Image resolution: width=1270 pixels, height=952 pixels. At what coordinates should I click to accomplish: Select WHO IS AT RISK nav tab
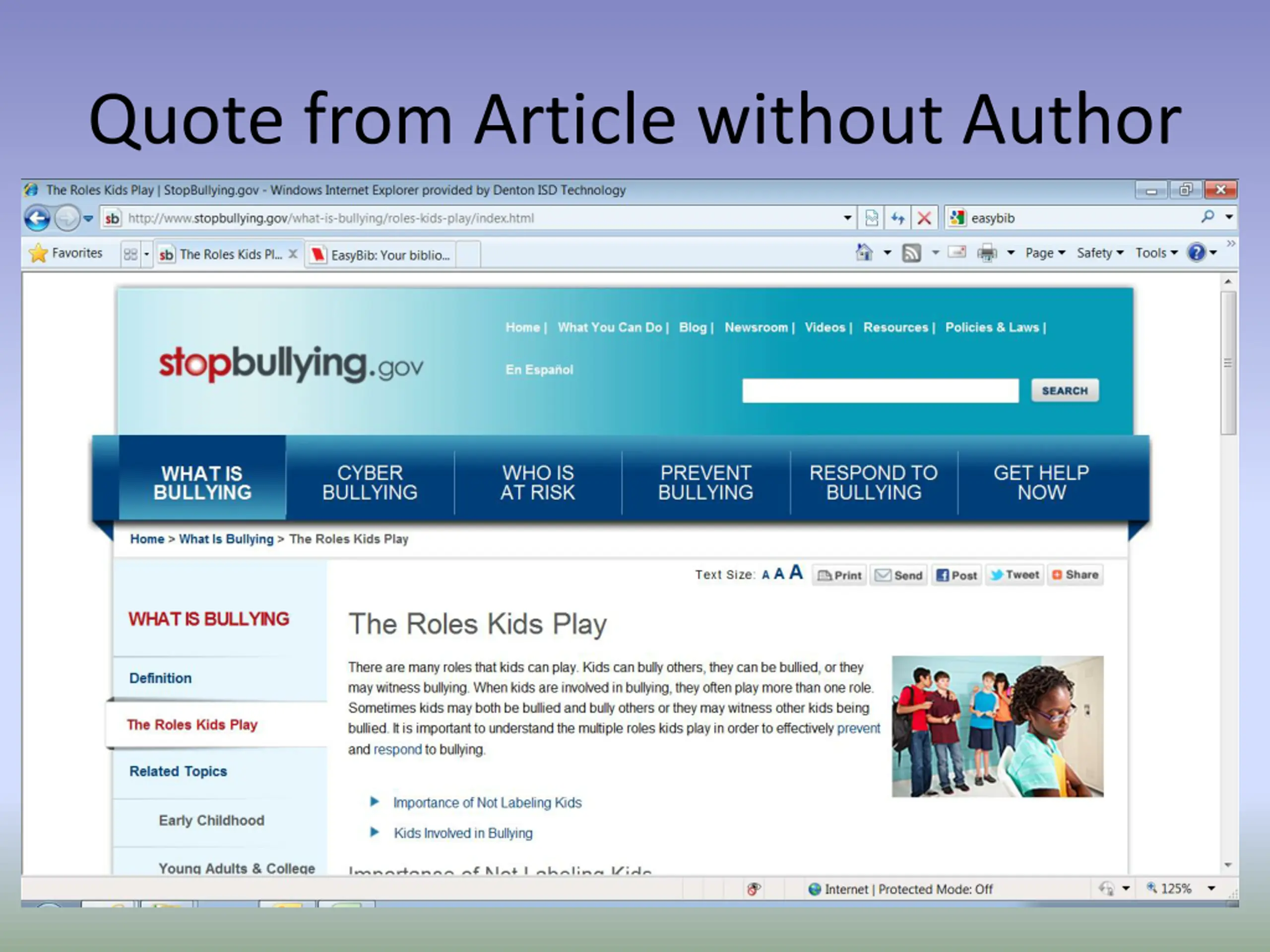click(537, 482)
